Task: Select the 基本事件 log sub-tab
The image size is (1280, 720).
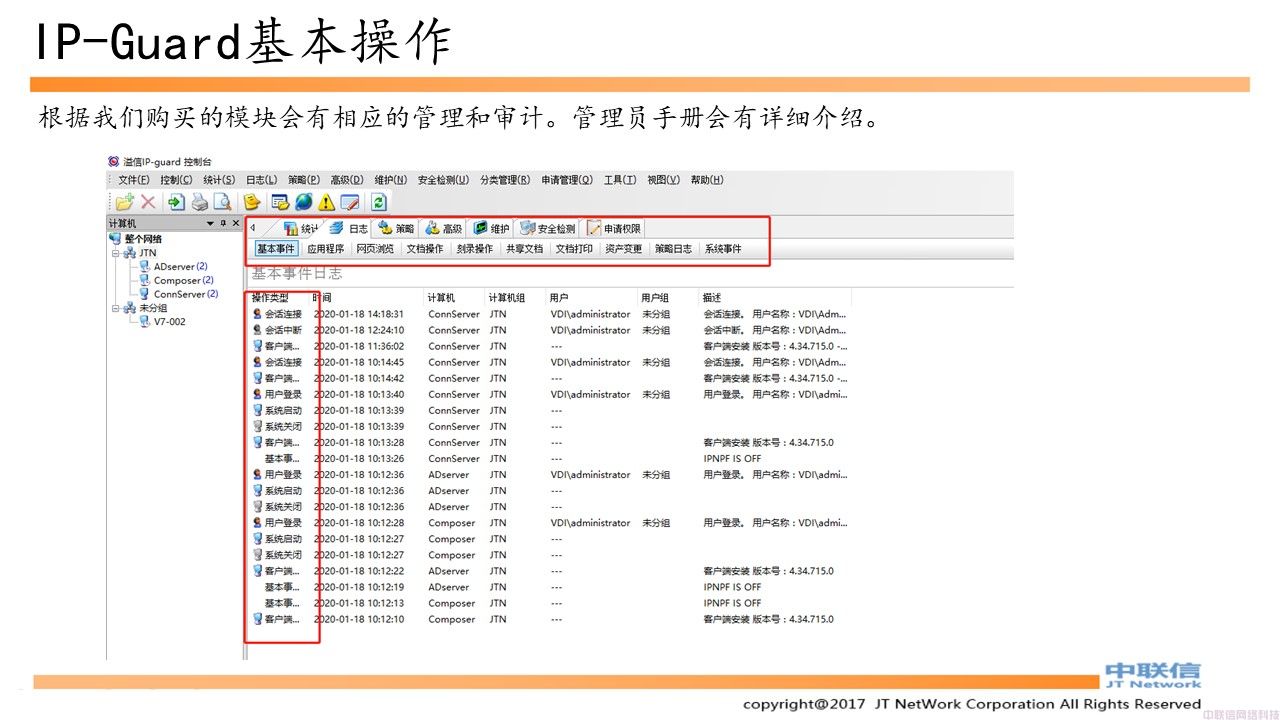Action: (x=276, y=249)
